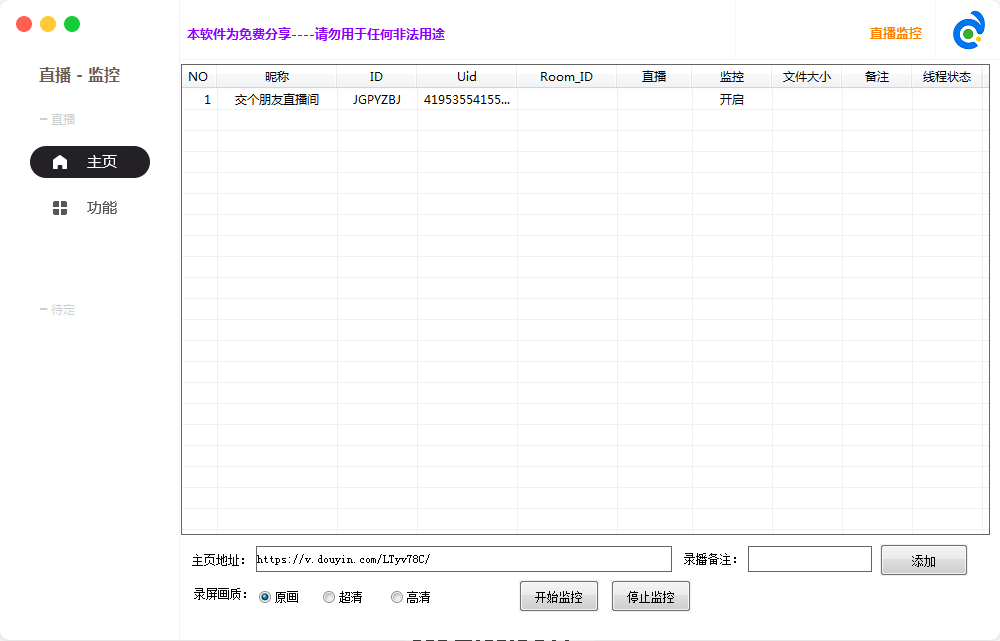
Task: Select the 超清 recording quality option
Action: point(328,596)
